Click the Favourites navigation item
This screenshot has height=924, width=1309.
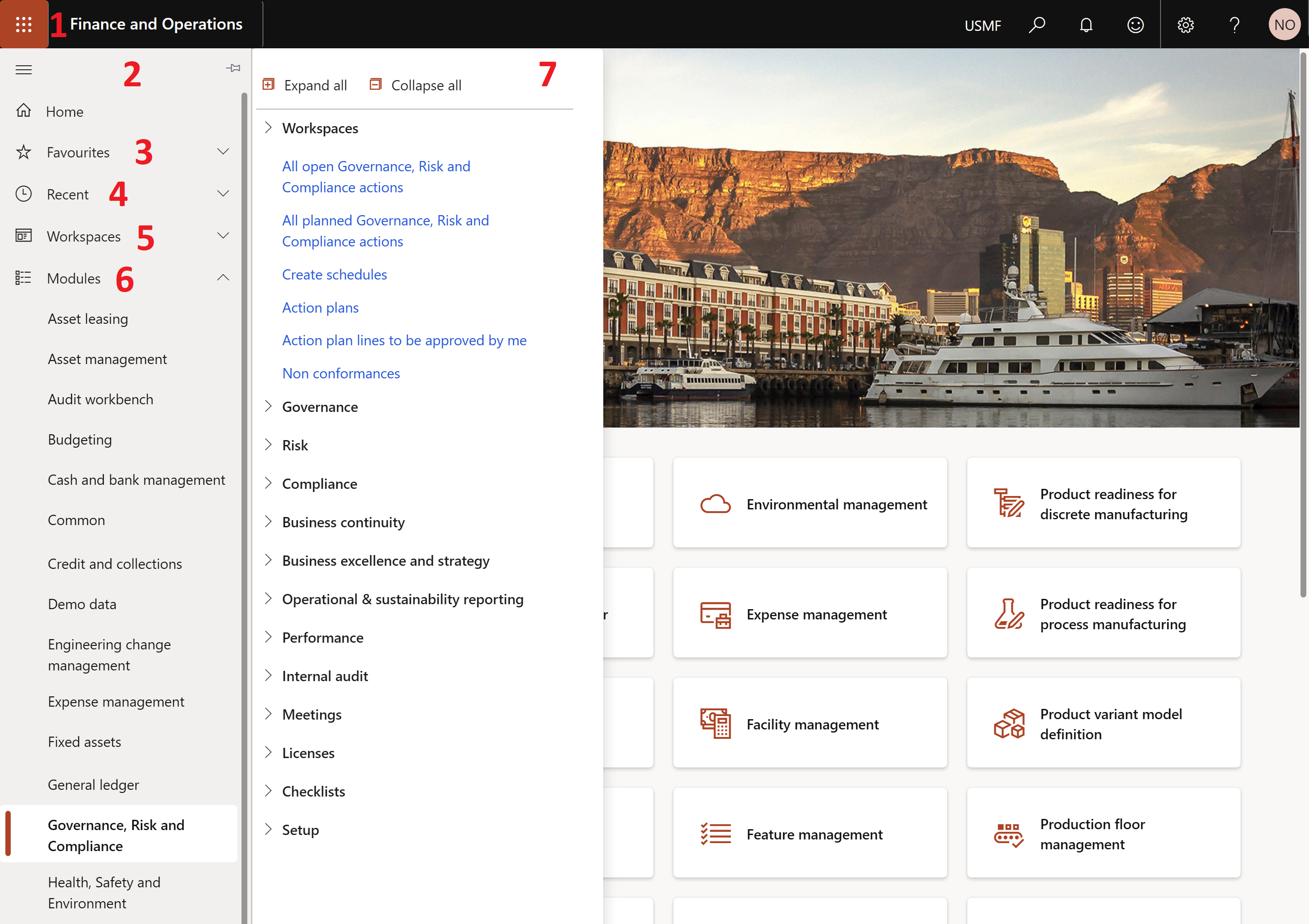tap(78, 151)
